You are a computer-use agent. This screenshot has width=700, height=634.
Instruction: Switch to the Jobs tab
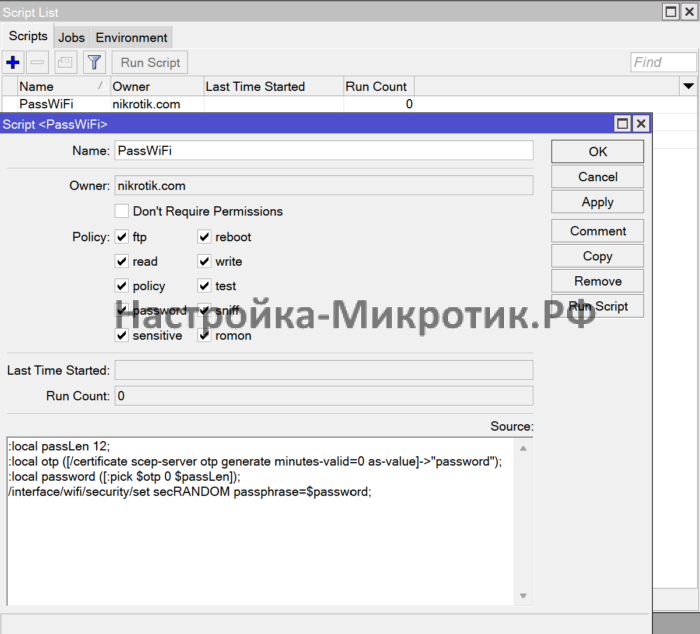point(71,38)
